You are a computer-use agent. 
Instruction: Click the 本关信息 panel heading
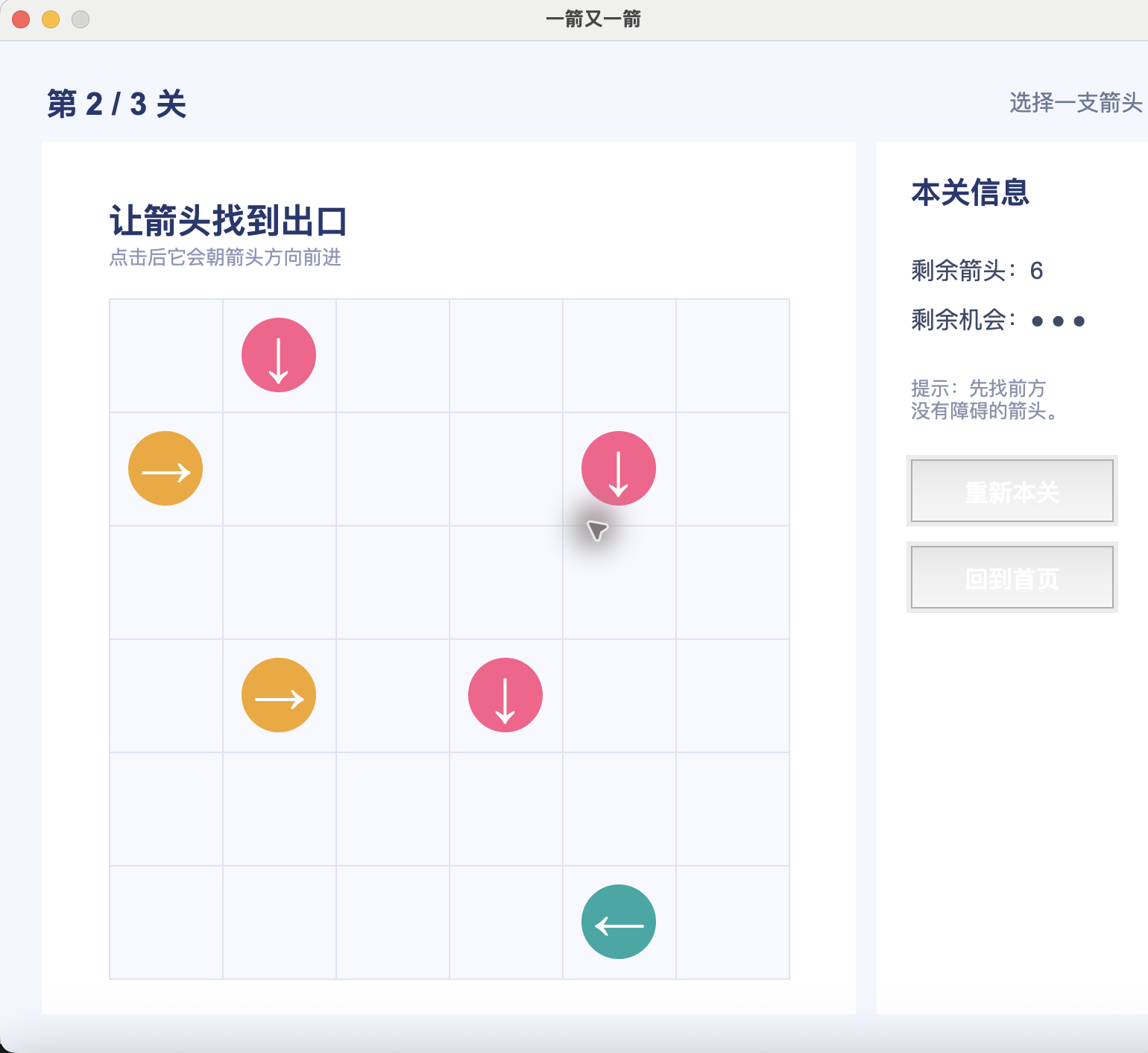coord(970,192)
